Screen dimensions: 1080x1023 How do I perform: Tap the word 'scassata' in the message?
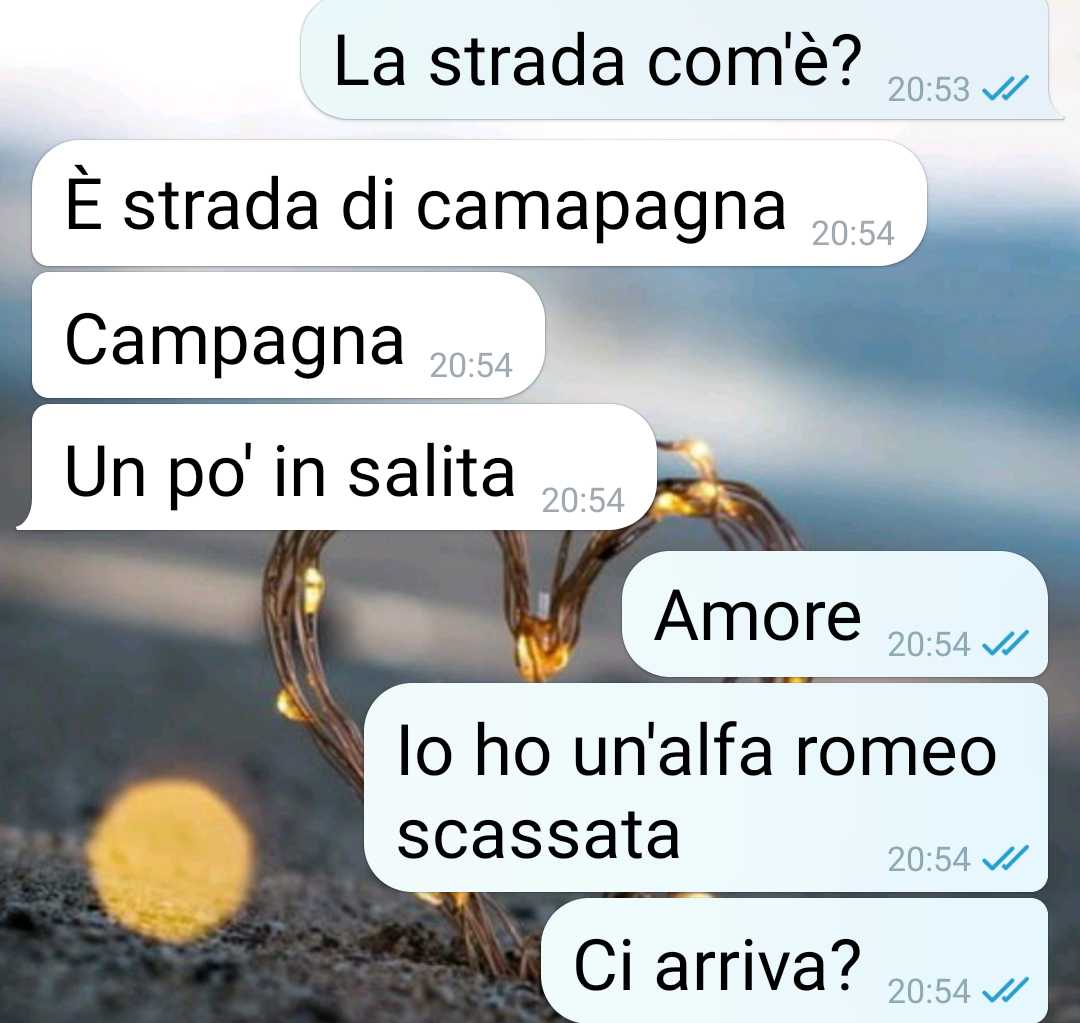coord(539,836)
